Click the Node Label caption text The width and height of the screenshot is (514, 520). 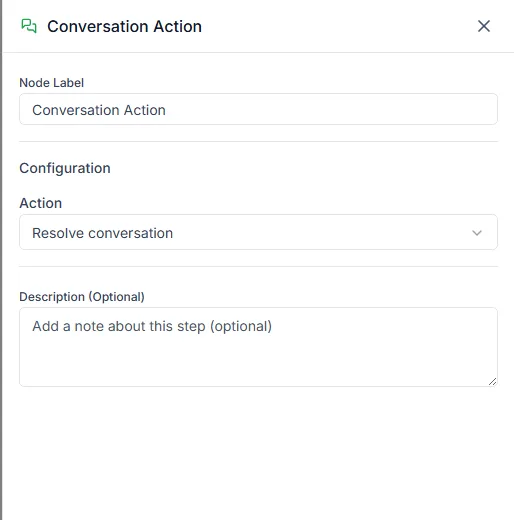(52, 83)
